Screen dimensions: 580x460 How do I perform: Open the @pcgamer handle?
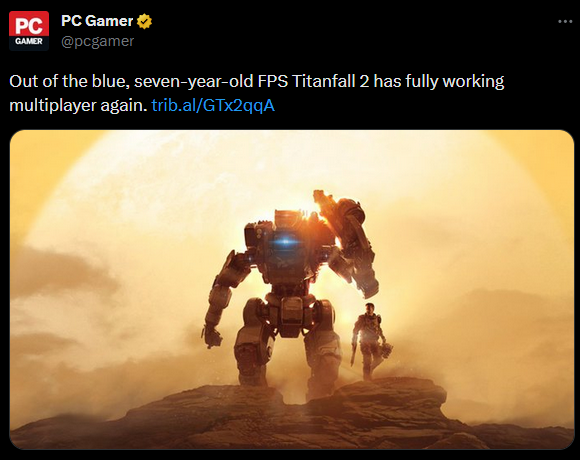(98, 41)
